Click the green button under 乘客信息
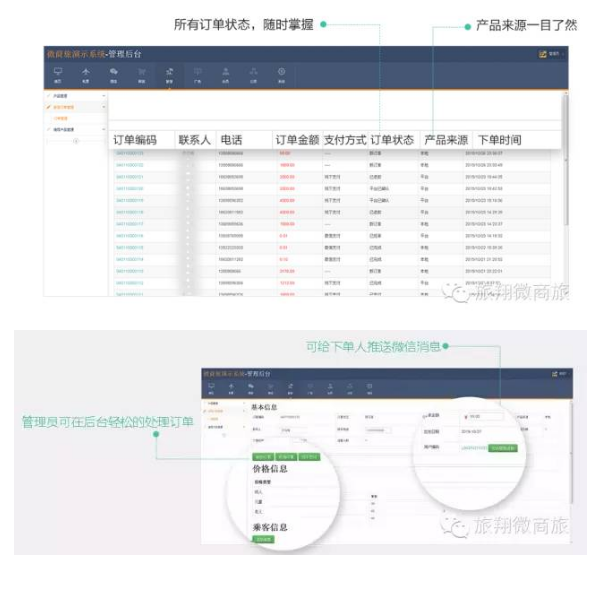This screenshot has height=598, width=615. click(263, 538)
